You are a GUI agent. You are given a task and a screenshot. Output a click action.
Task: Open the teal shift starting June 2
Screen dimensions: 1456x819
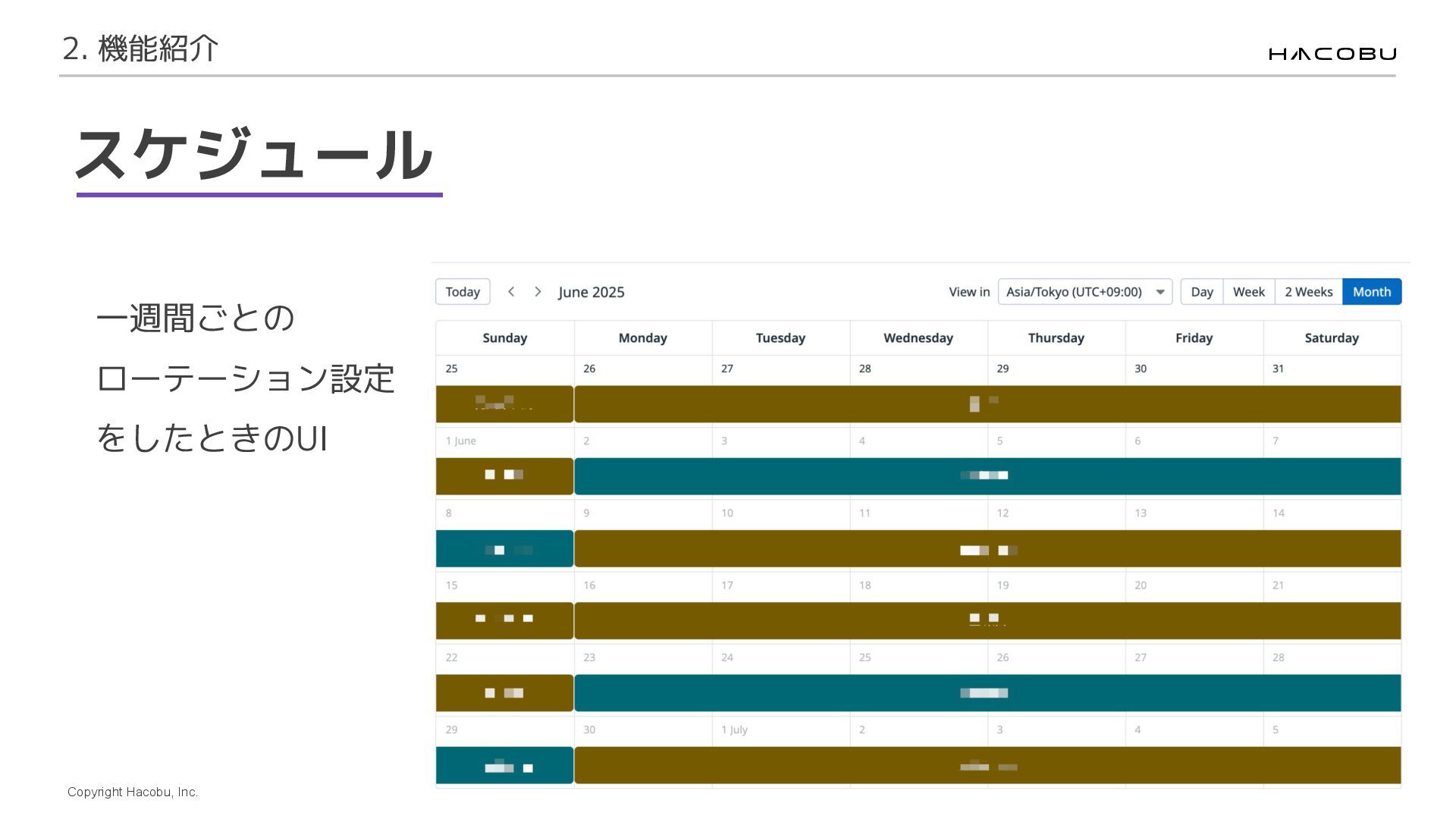[987, 476]
